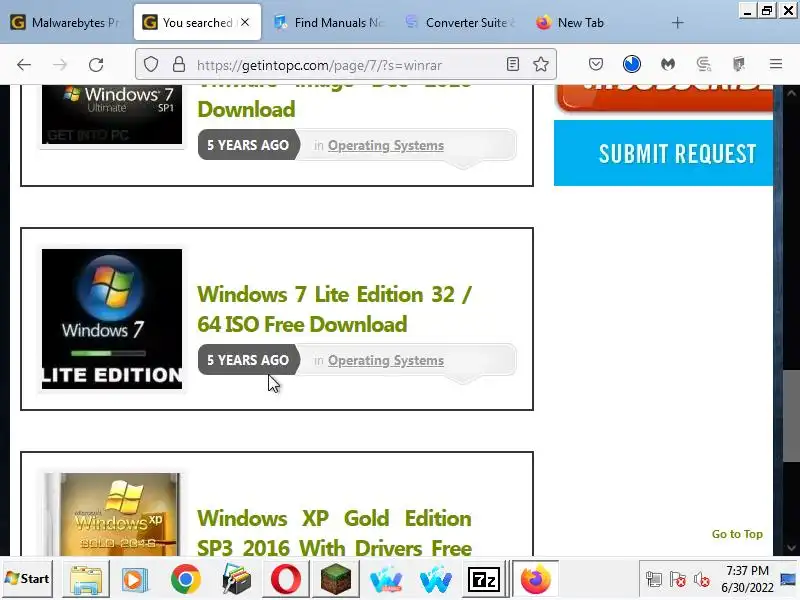Click the Windows 7 Ultimate SP1 thumbnail
Viewport: 800px width, 600px height.
[112, 115]
